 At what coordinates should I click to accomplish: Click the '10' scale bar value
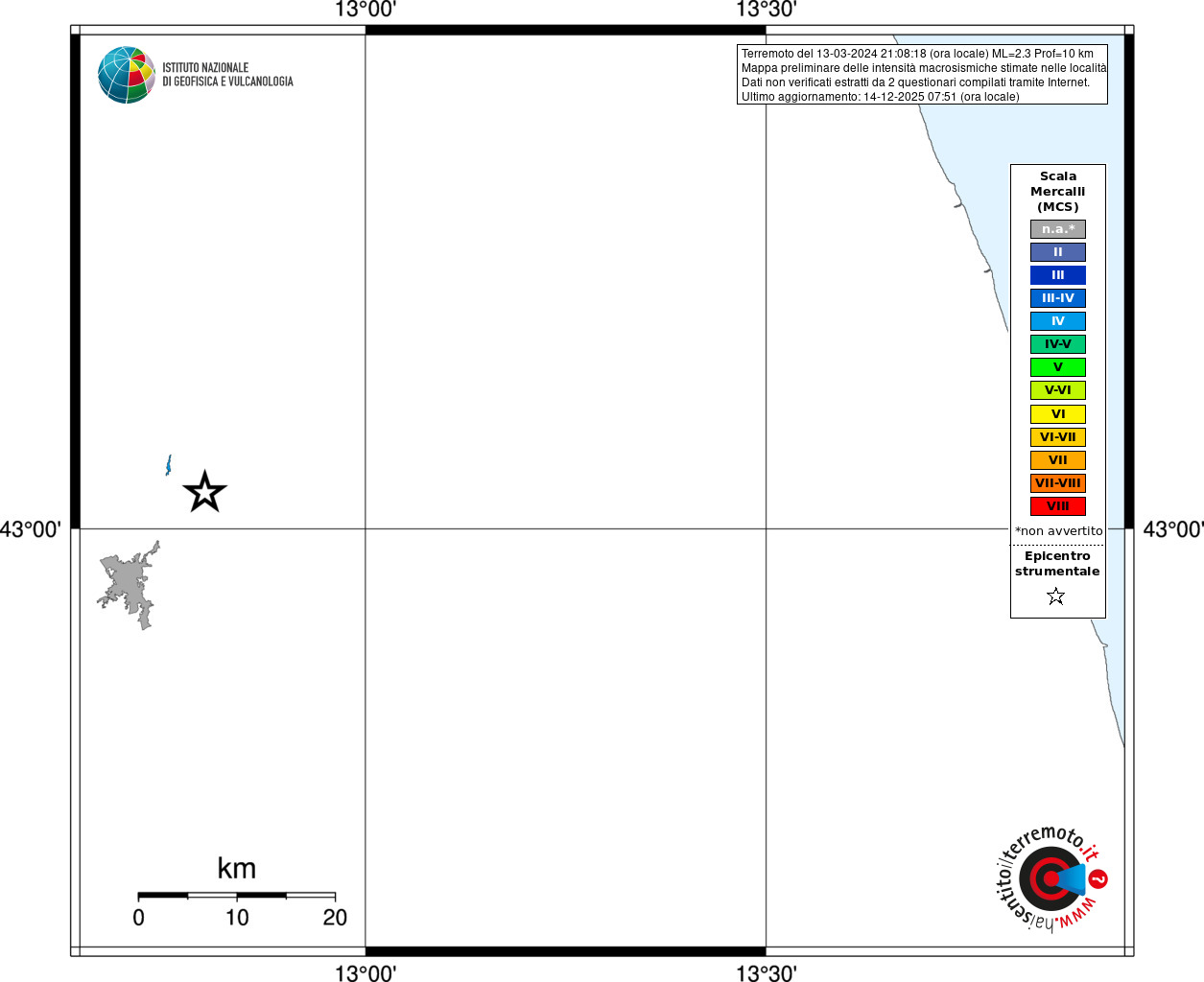(x=237, y=918)
